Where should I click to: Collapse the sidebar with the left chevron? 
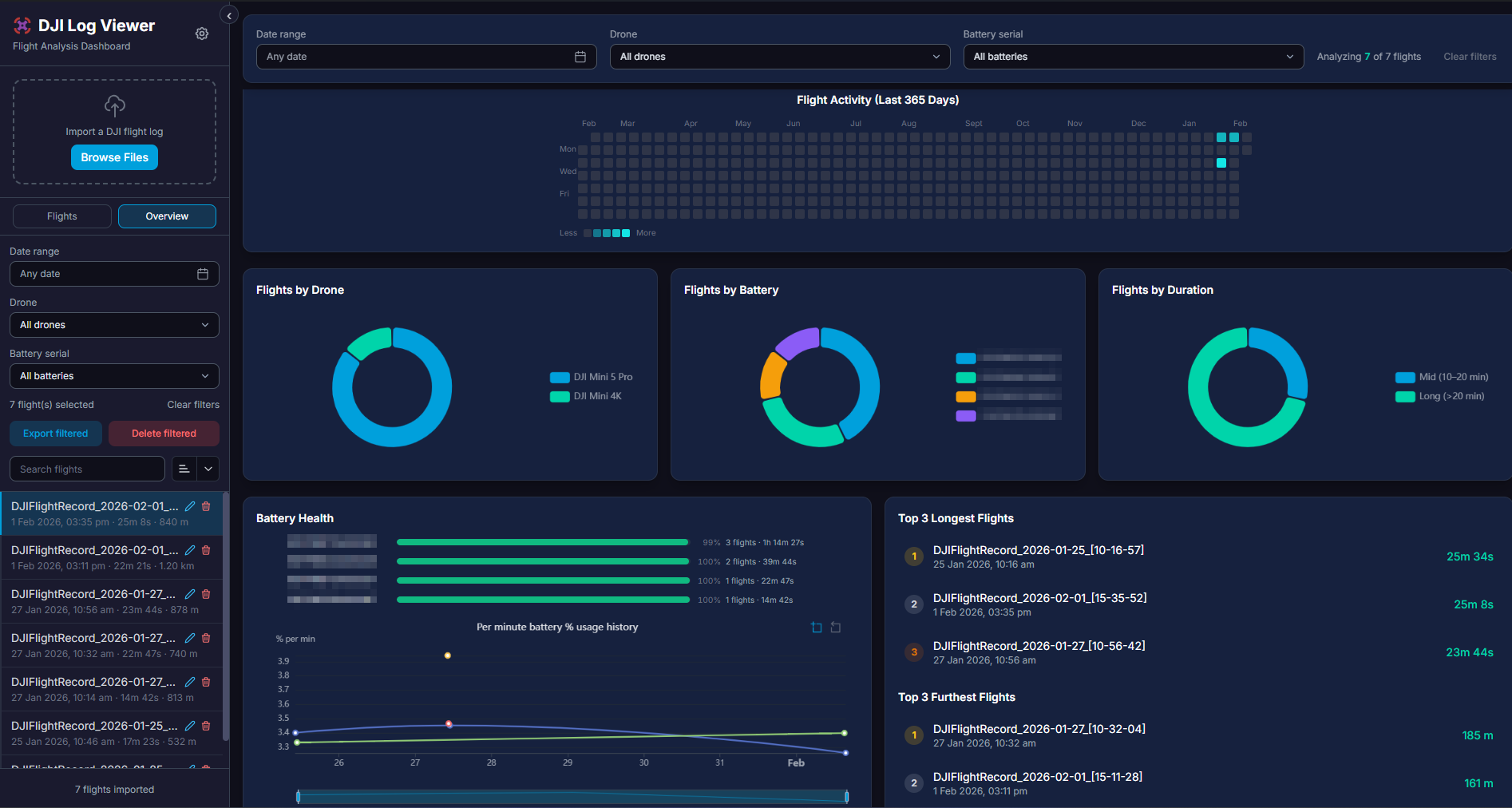click(229, 14)
